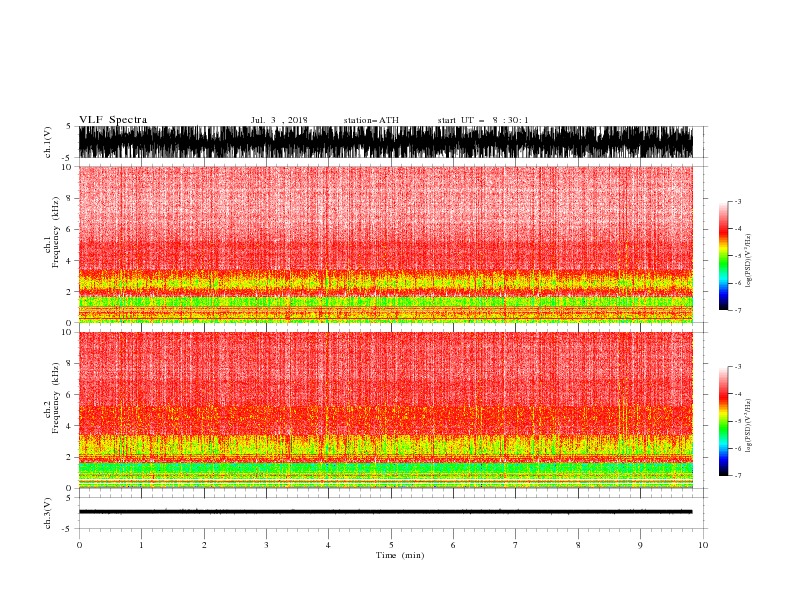
Task: Click the "5" tick on ch.1(V) axis
Action: (x=69, y=127)
